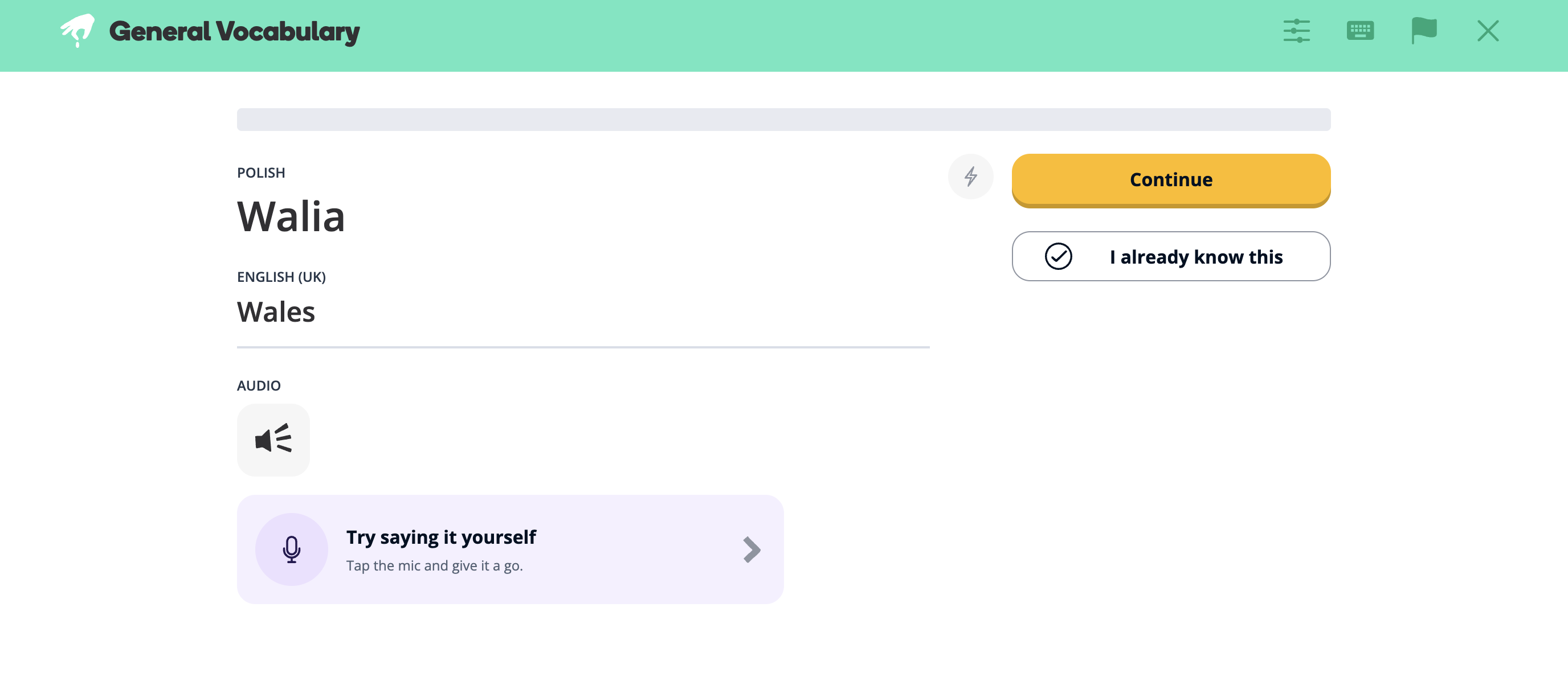The width and height of the screenshot is (1568, 681).
Task: Click the AUDIO section label
Action: [x=259, y=385]
